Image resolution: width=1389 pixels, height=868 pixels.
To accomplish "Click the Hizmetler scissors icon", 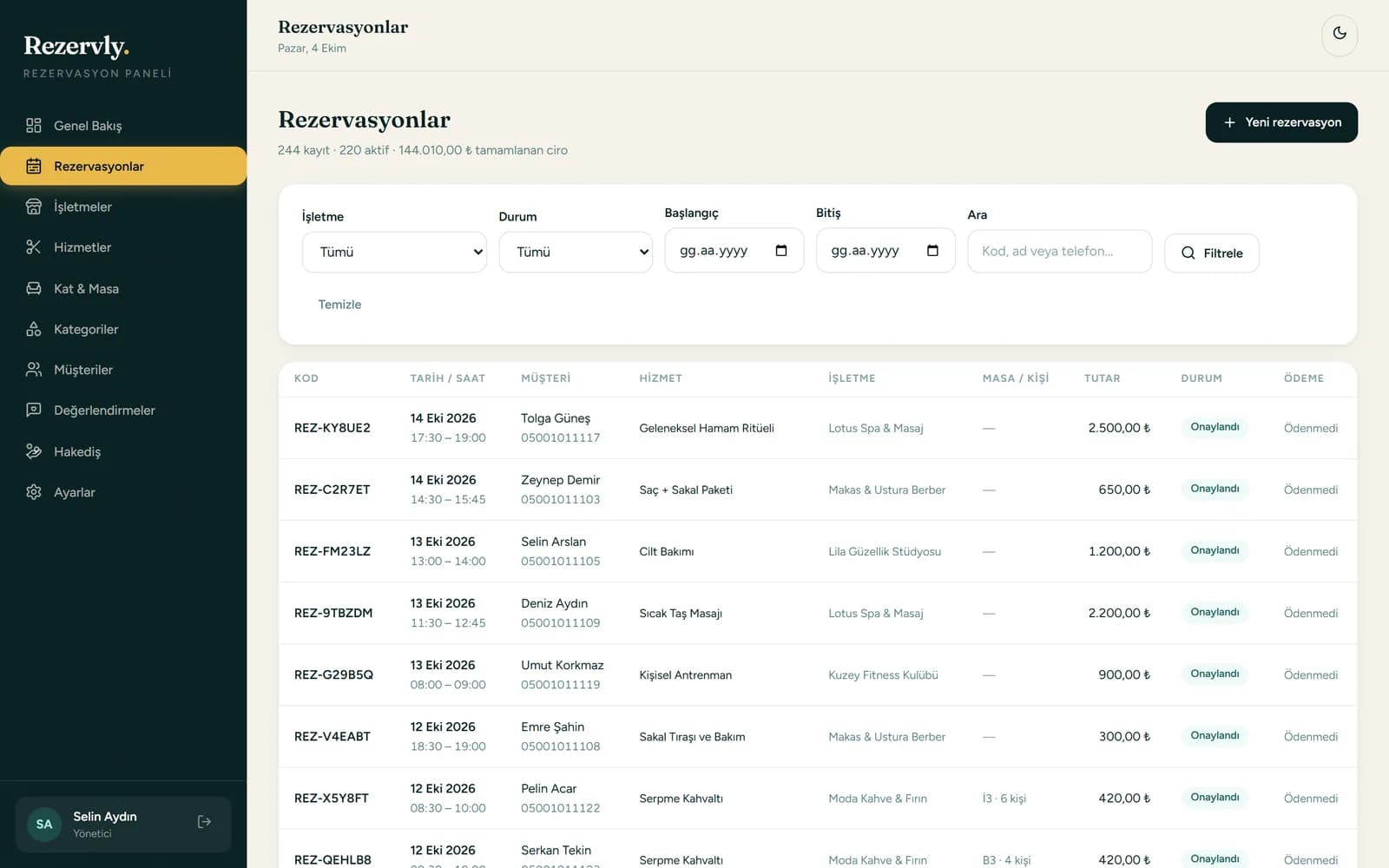I will tap(34, 247).
